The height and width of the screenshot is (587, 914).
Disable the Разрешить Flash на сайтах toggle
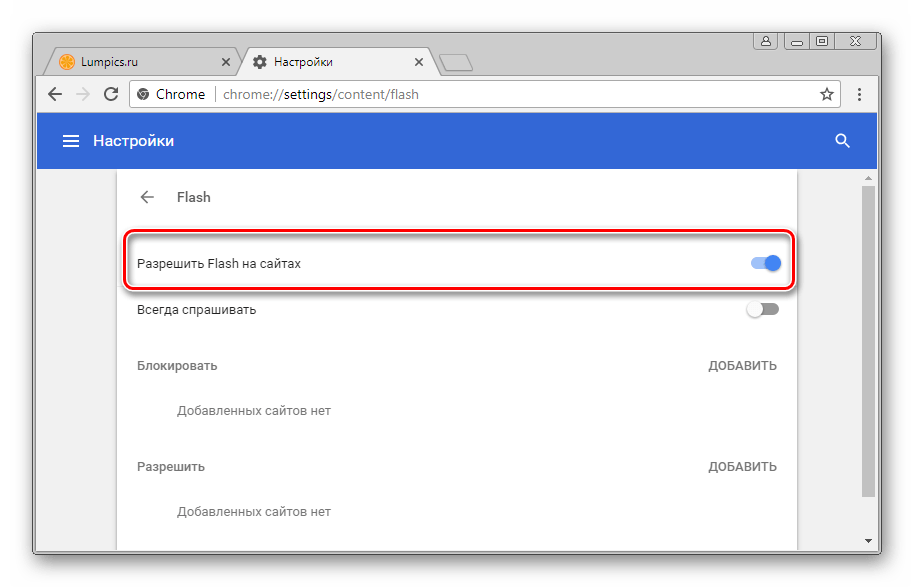click(764, 264)
